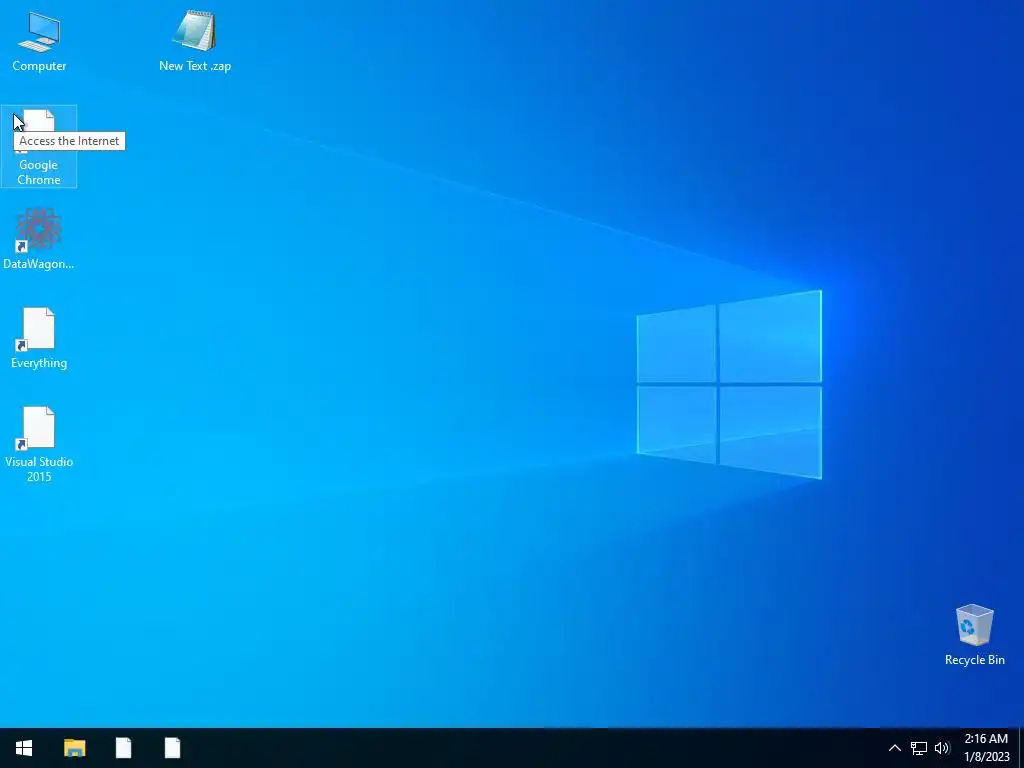Viewport: 1024px width, 768px height.
Task: Open the Windows Start menu
Action: (x=24, y=748)
